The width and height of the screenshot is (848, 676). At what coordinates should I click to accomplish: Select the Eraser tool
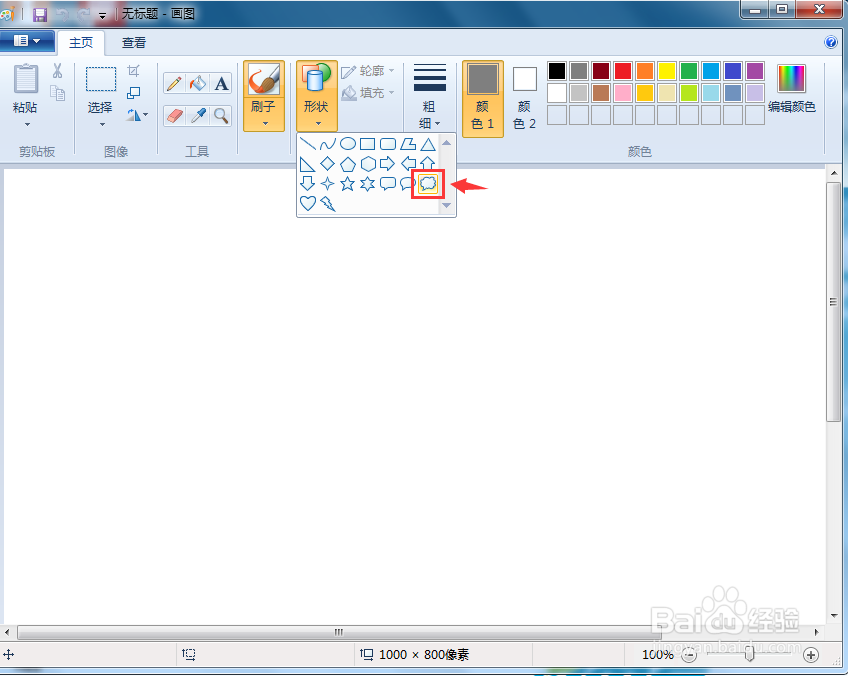click(174, 116)
